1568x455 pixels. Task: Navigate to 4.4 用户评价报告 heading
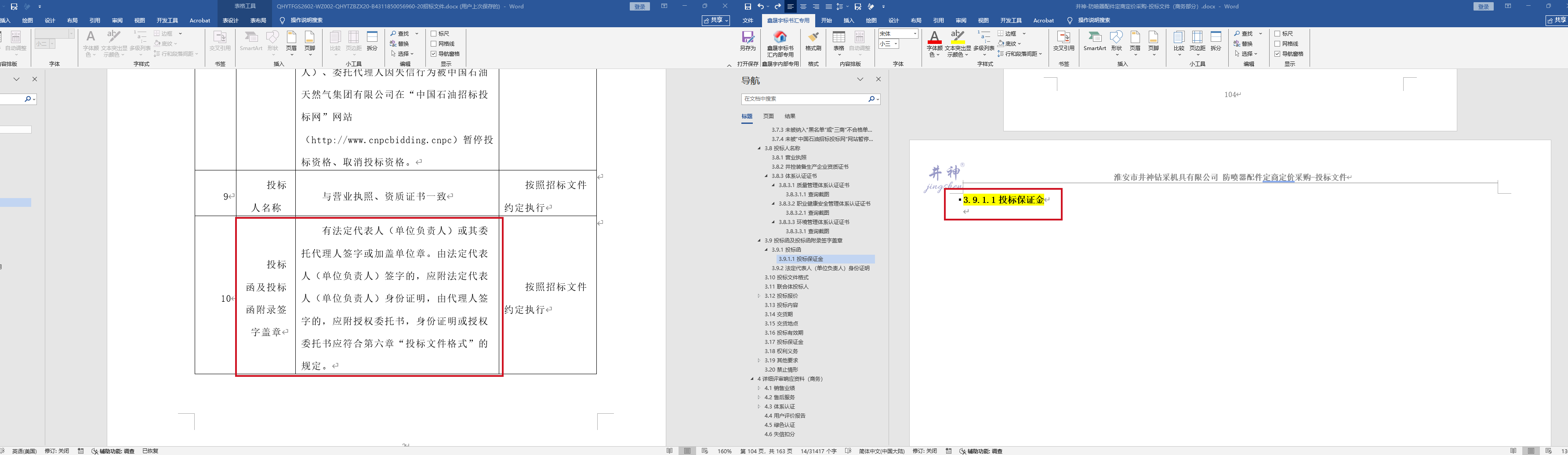click(784, 416)
